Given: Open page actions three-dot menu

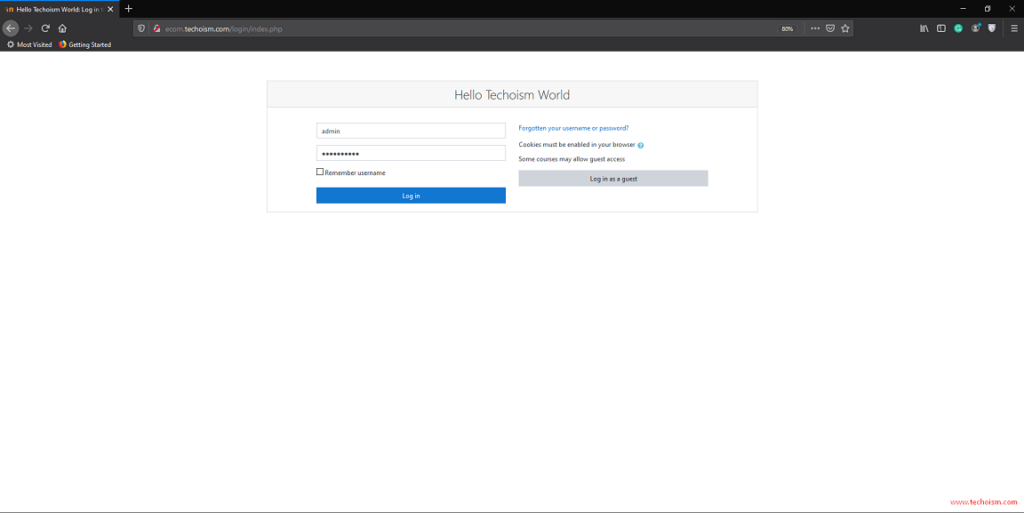Looking at the screenshot, I should (815, 28).
